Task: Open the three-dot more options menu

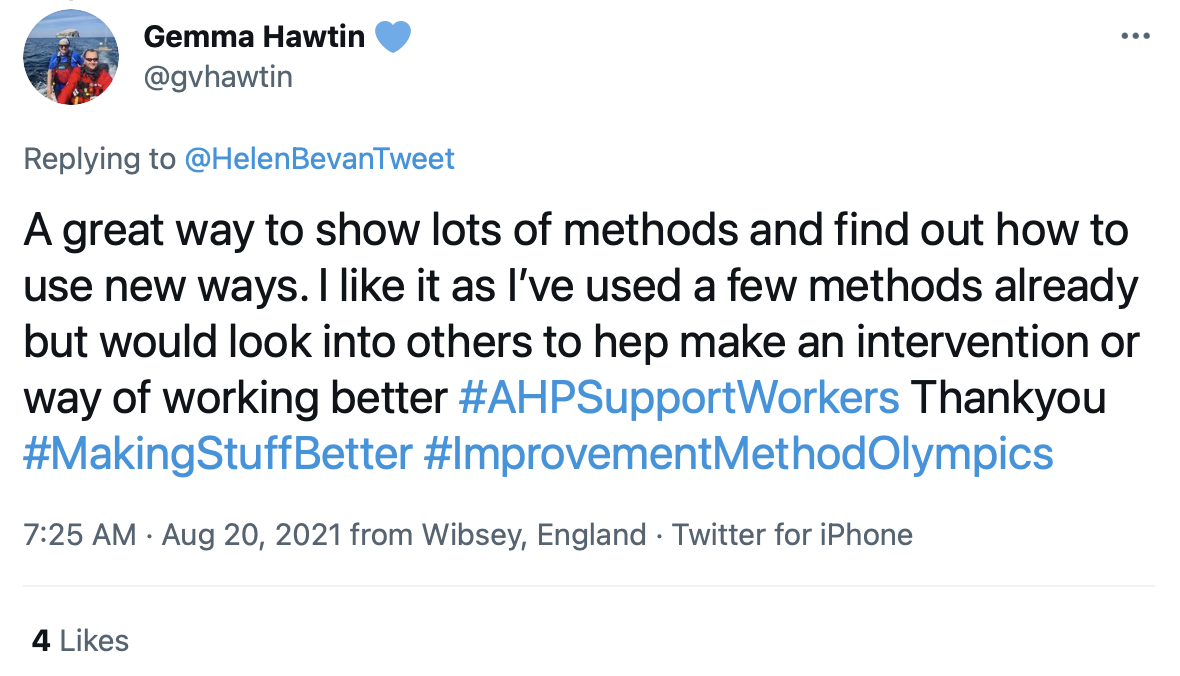Action: 1136,36
